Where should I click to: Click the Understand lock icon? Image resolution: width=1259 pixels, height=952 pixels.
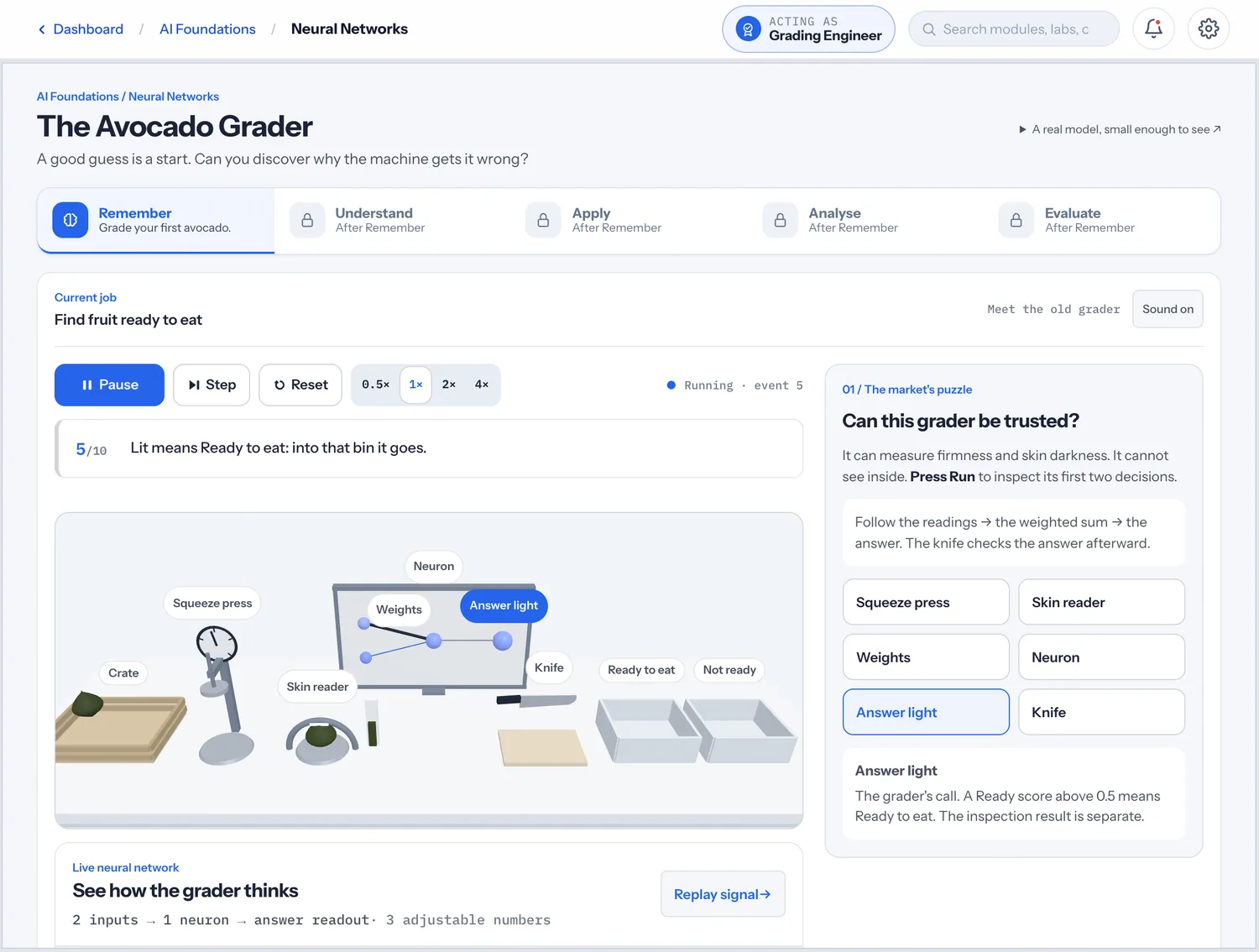tap(307, 220)
